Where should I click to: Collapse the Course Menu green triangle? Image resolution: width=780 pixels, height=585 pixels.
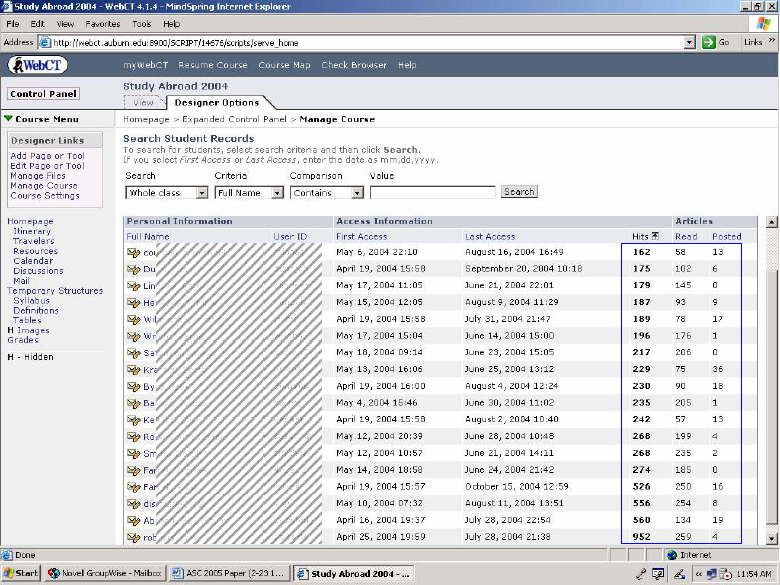8,119
